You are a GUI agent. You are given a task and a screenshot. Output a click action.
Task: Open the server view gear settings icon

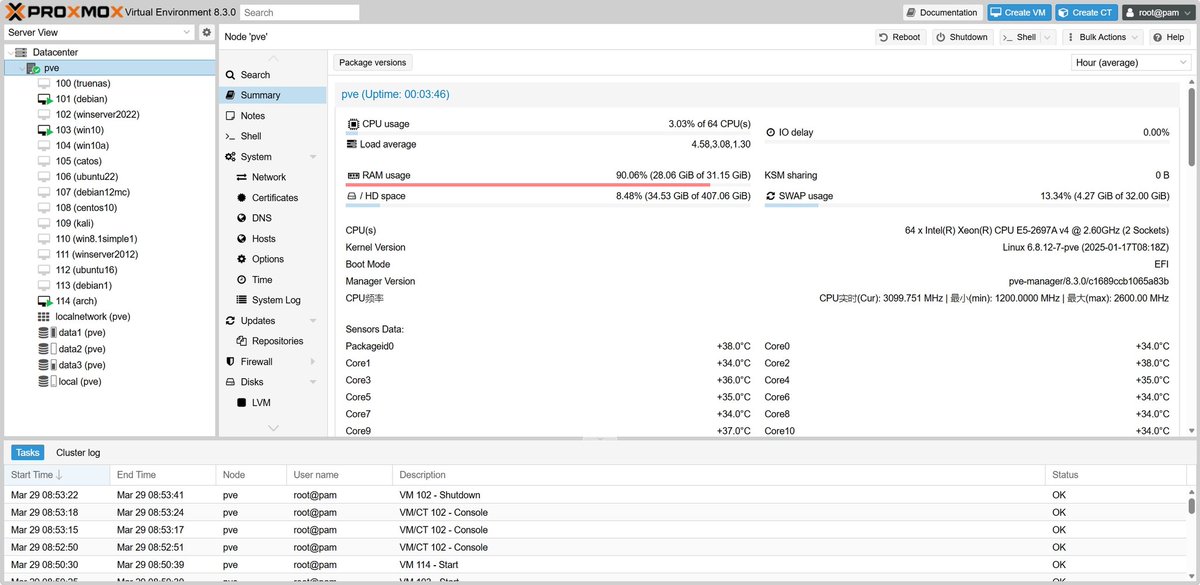pos(207,32)
